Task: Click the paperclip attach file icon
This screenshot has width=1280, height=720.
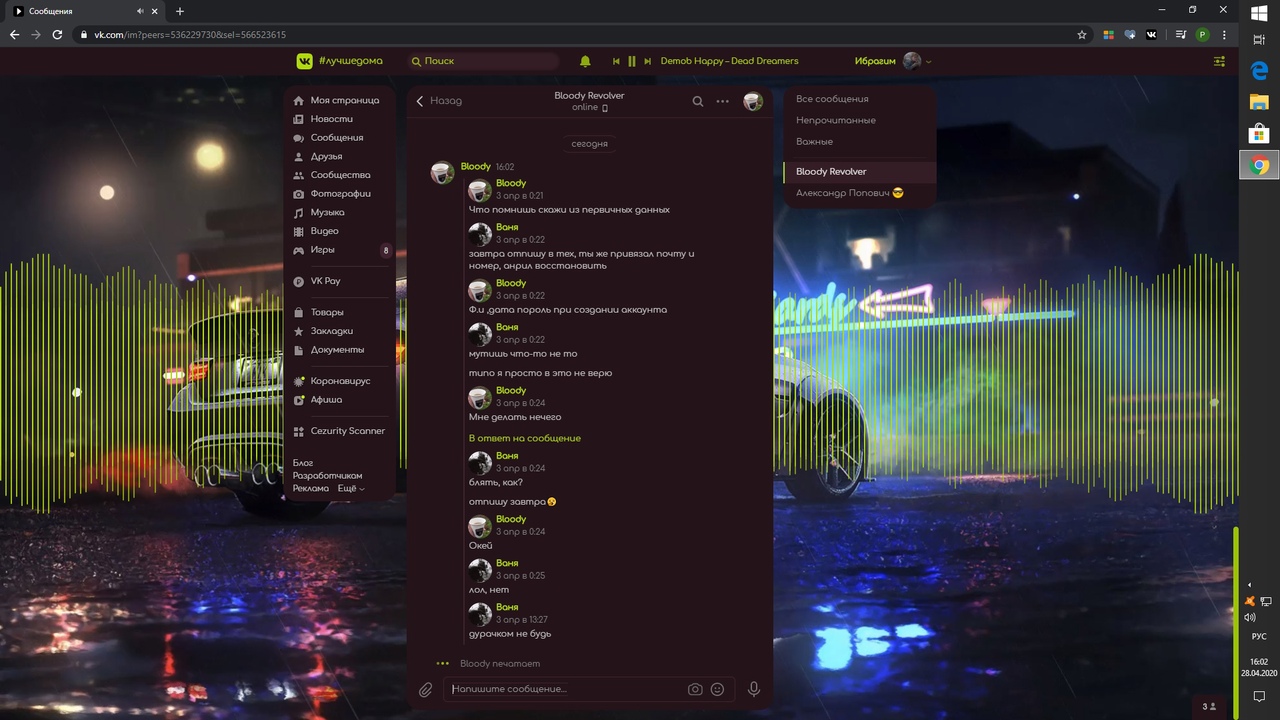Action: 425,689
